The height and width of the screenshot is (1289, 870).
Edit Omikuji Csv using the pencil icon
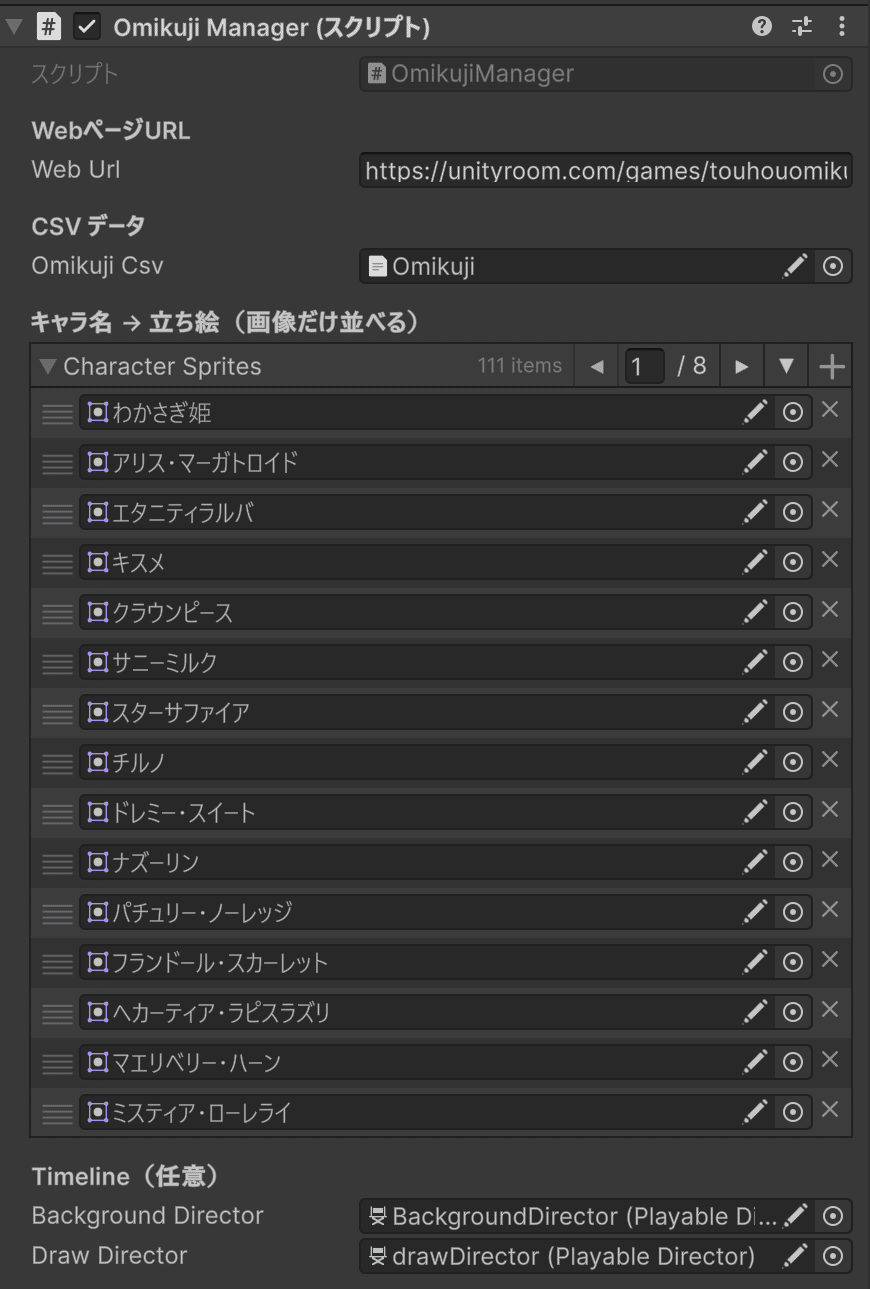coord(795,265)
